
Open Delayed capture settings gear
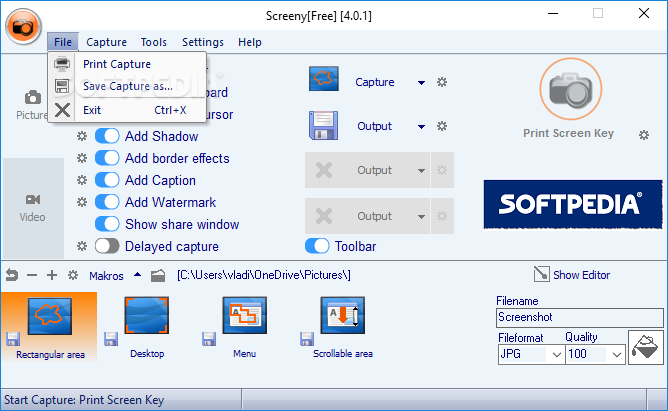click(x=82, y=246)
